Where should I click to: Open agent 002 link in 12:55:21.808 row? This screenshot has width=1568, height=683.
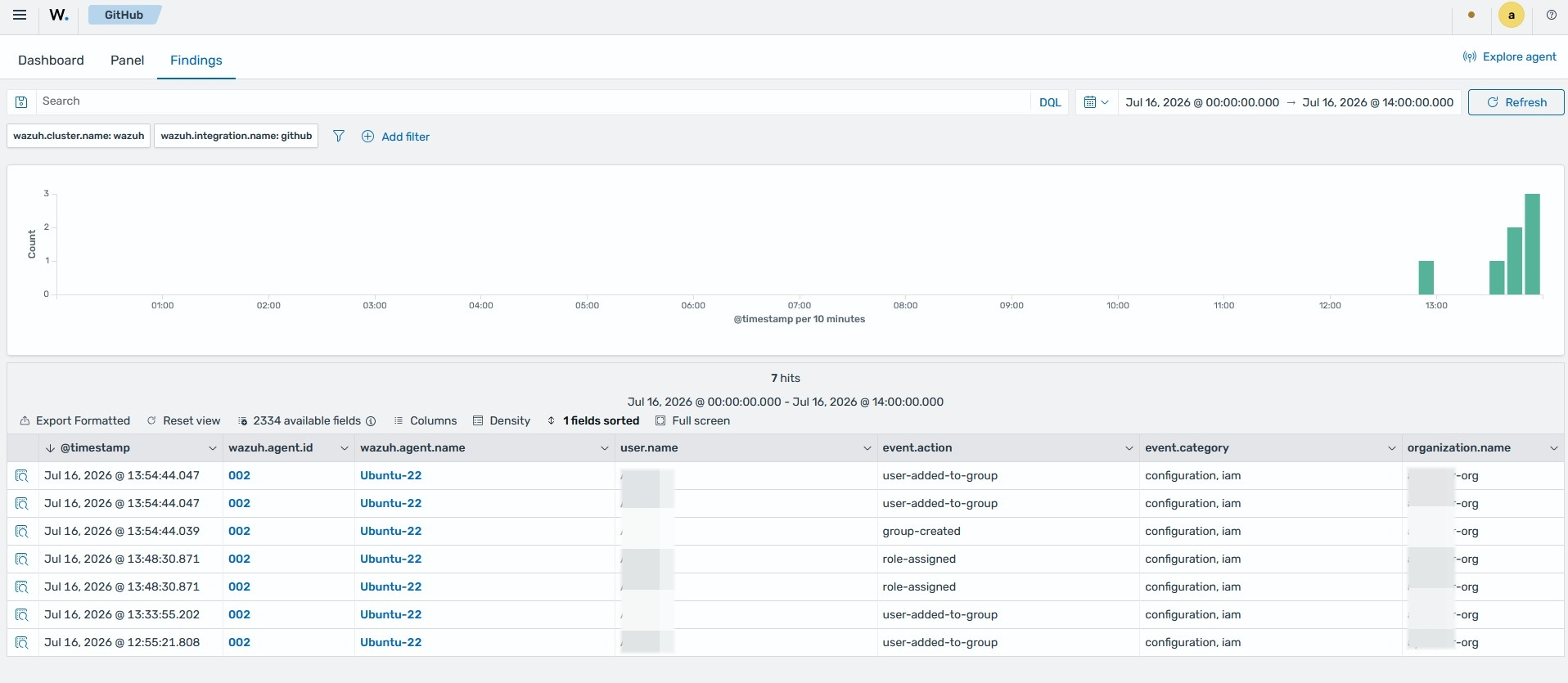(239, 642)
